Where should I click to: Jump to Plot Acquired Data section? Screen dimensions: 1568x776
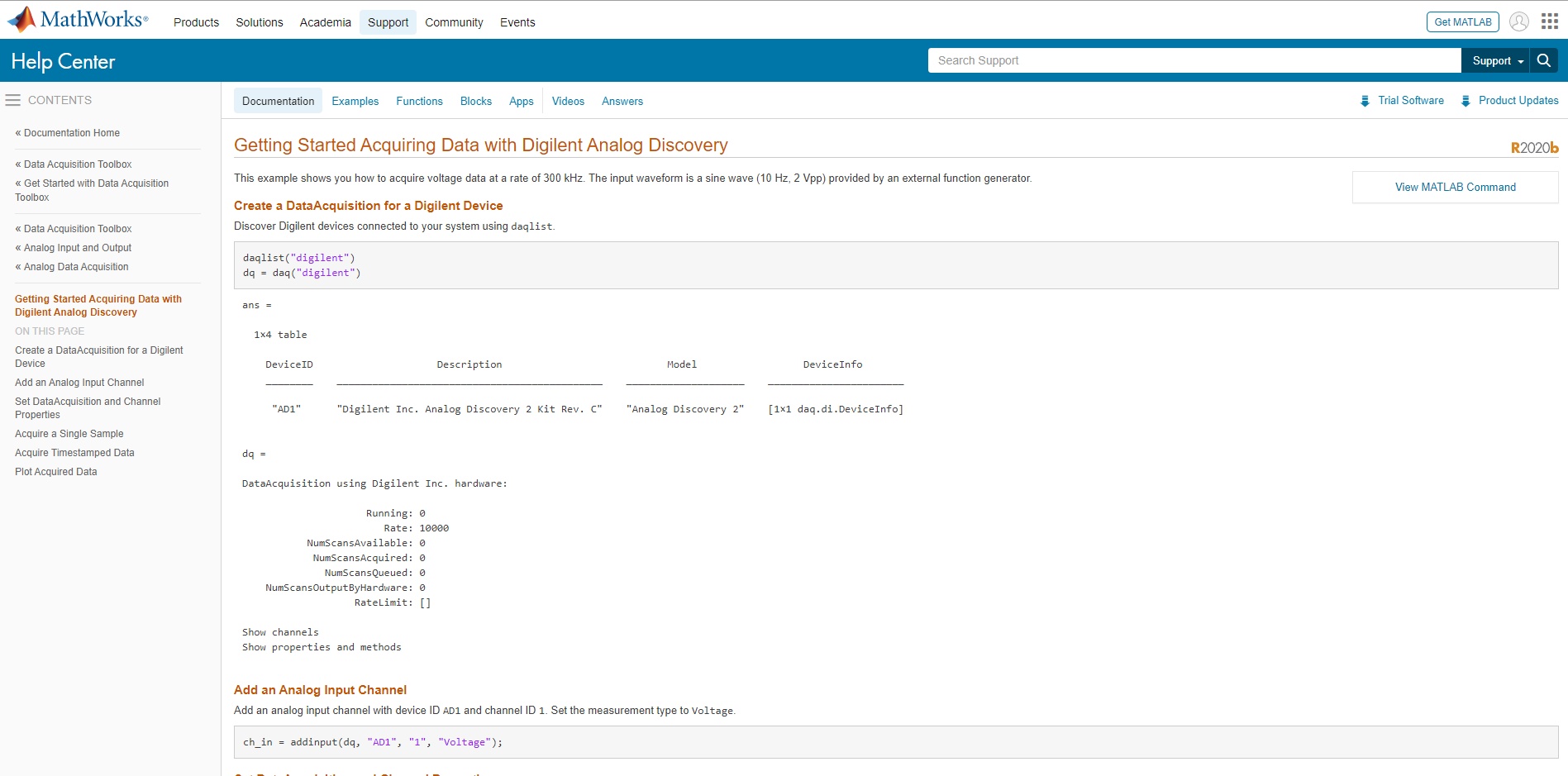pos(56,471)
